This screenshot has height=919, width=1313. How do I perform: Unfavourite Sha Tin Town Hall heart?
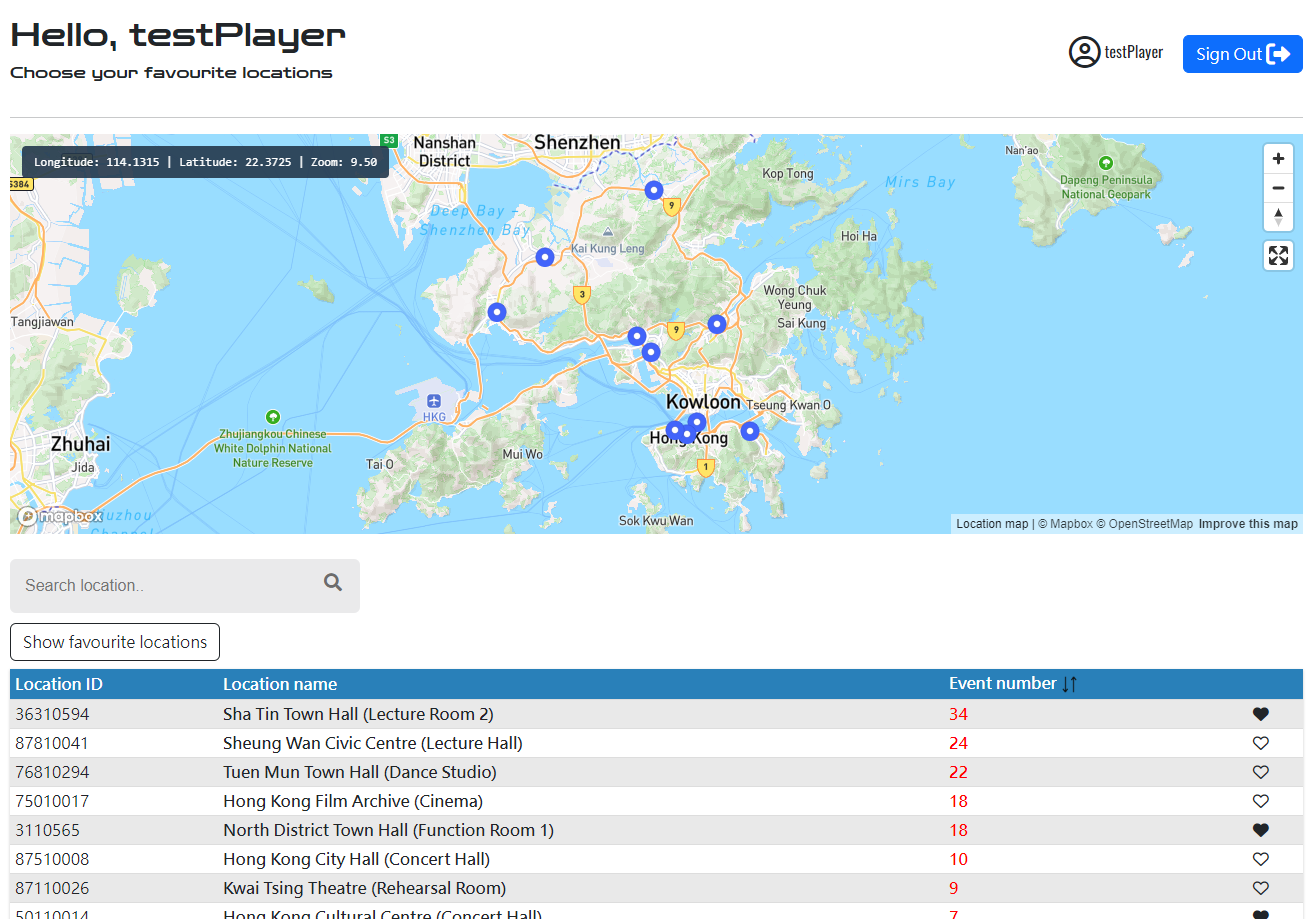tap(1260, 714)
